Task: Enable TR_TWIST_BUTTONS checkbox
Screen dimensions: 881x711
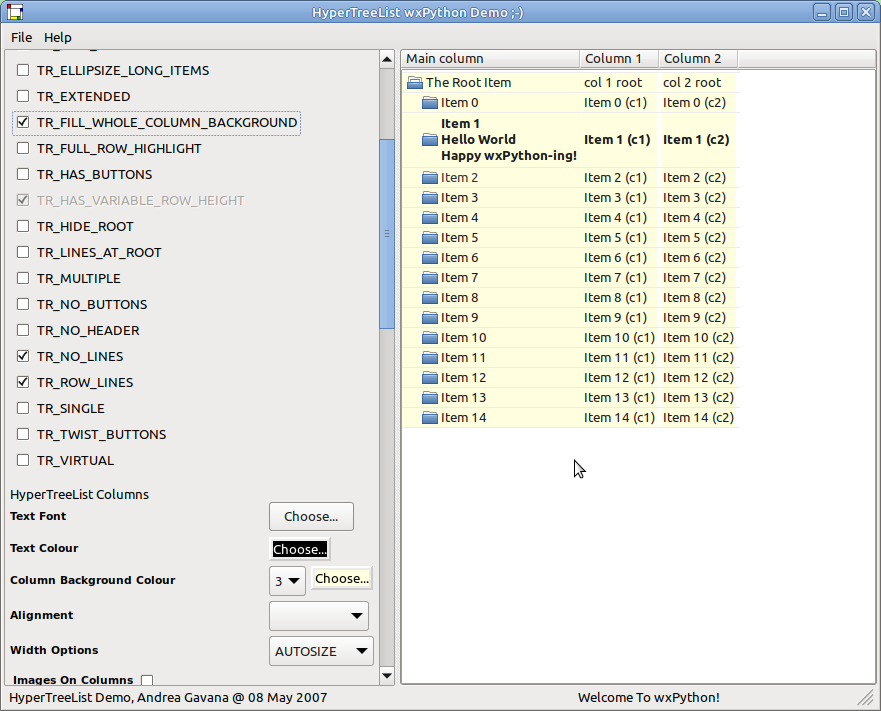Action: [23, 434]
